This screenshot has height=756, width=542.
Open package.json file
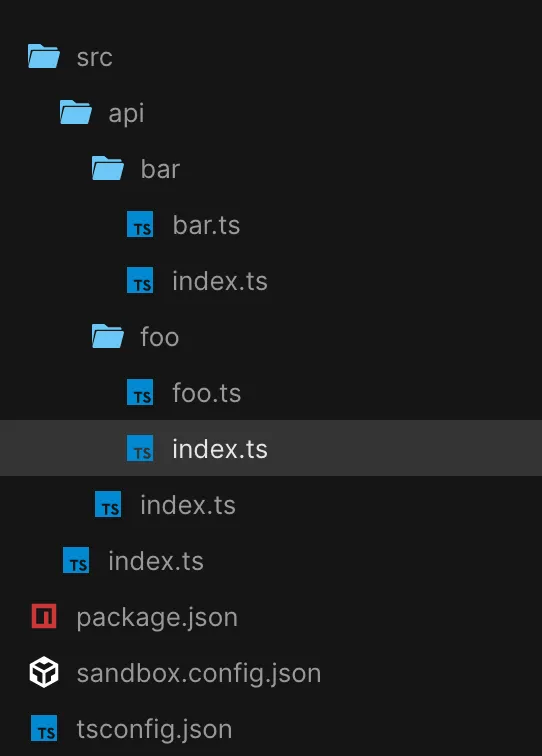point(157,618)
